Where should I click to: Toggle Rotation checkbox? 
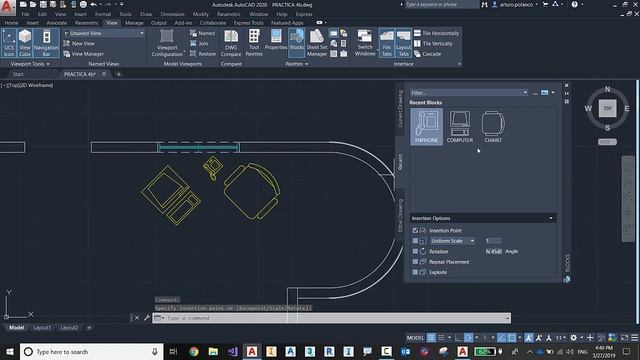pyautogui.click(x=415, y=251)
